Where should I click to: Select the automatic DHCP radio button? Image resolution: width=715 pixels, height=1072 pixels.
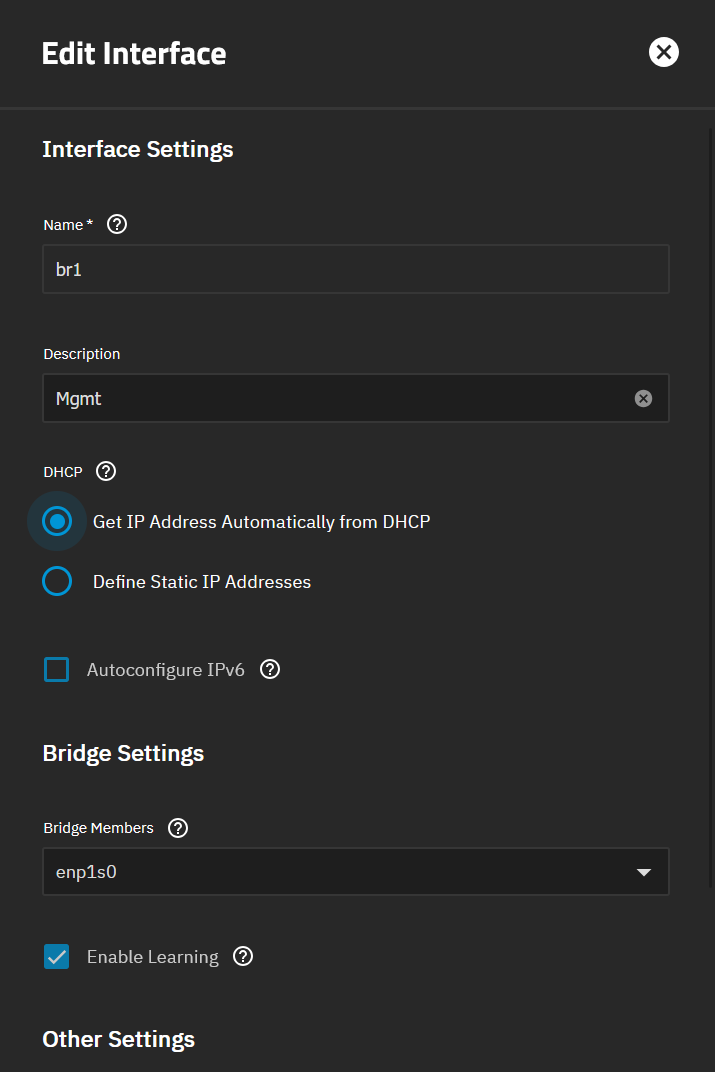(57, 522)
